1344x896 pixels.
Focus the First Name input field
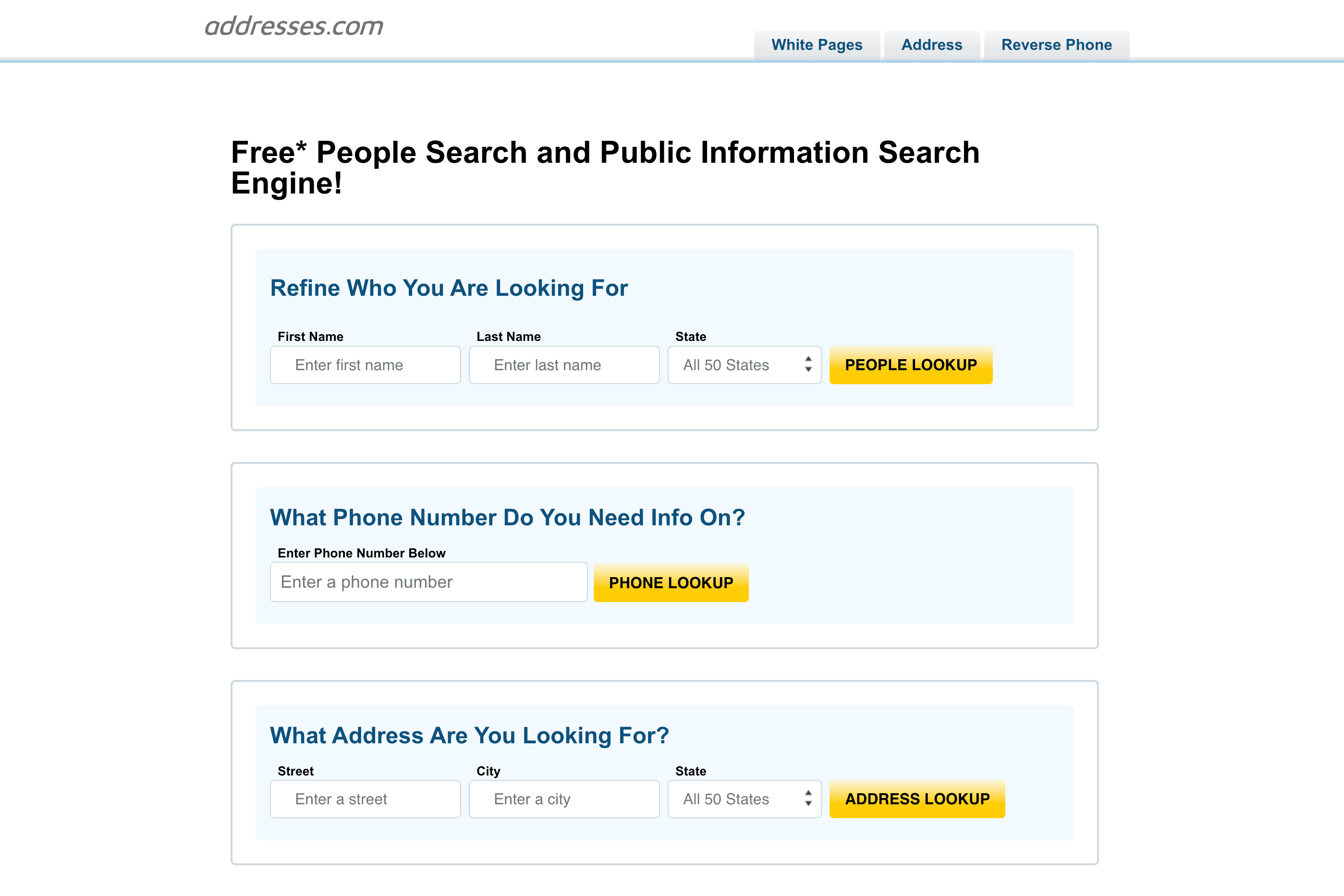[x=365, y=364]
